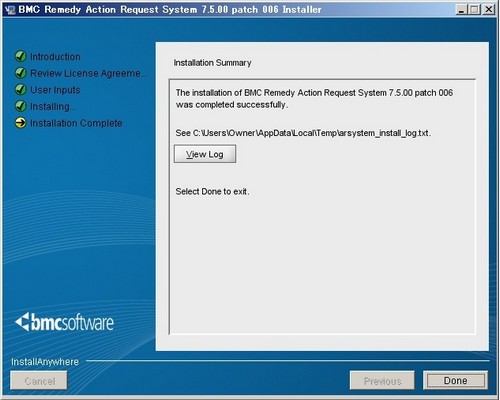500x400 pixels.
Task: Close the installer window
Action: (x=489, y=10)
